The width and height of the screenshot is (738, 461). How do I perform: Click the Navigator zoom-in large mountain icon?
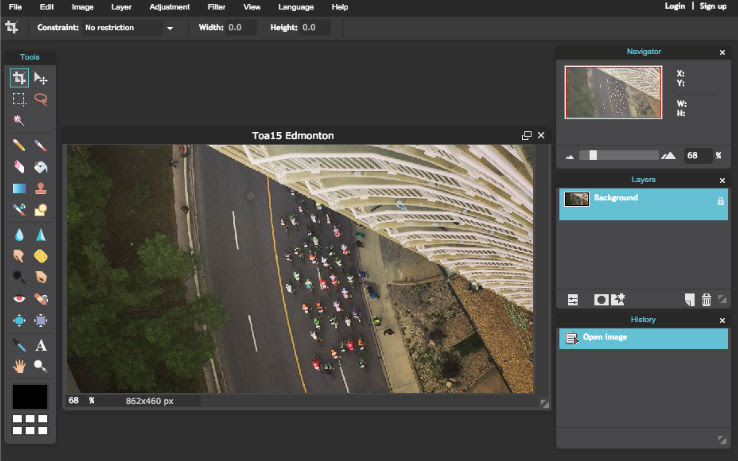pyautogui.click(x=668, y=155)
